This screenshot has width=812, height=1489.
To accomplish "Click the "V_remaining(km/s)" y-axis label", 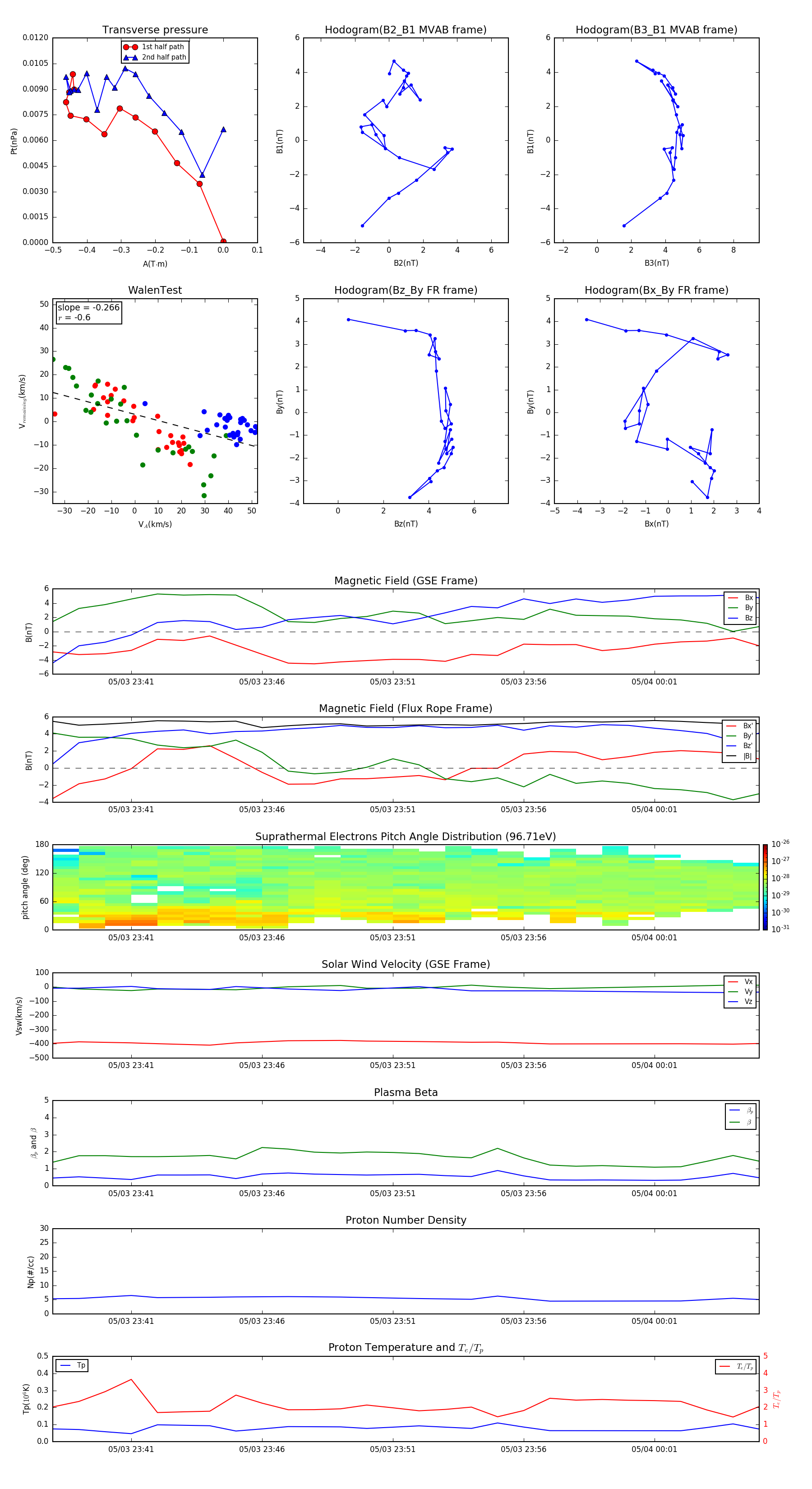I will (22, 401).
